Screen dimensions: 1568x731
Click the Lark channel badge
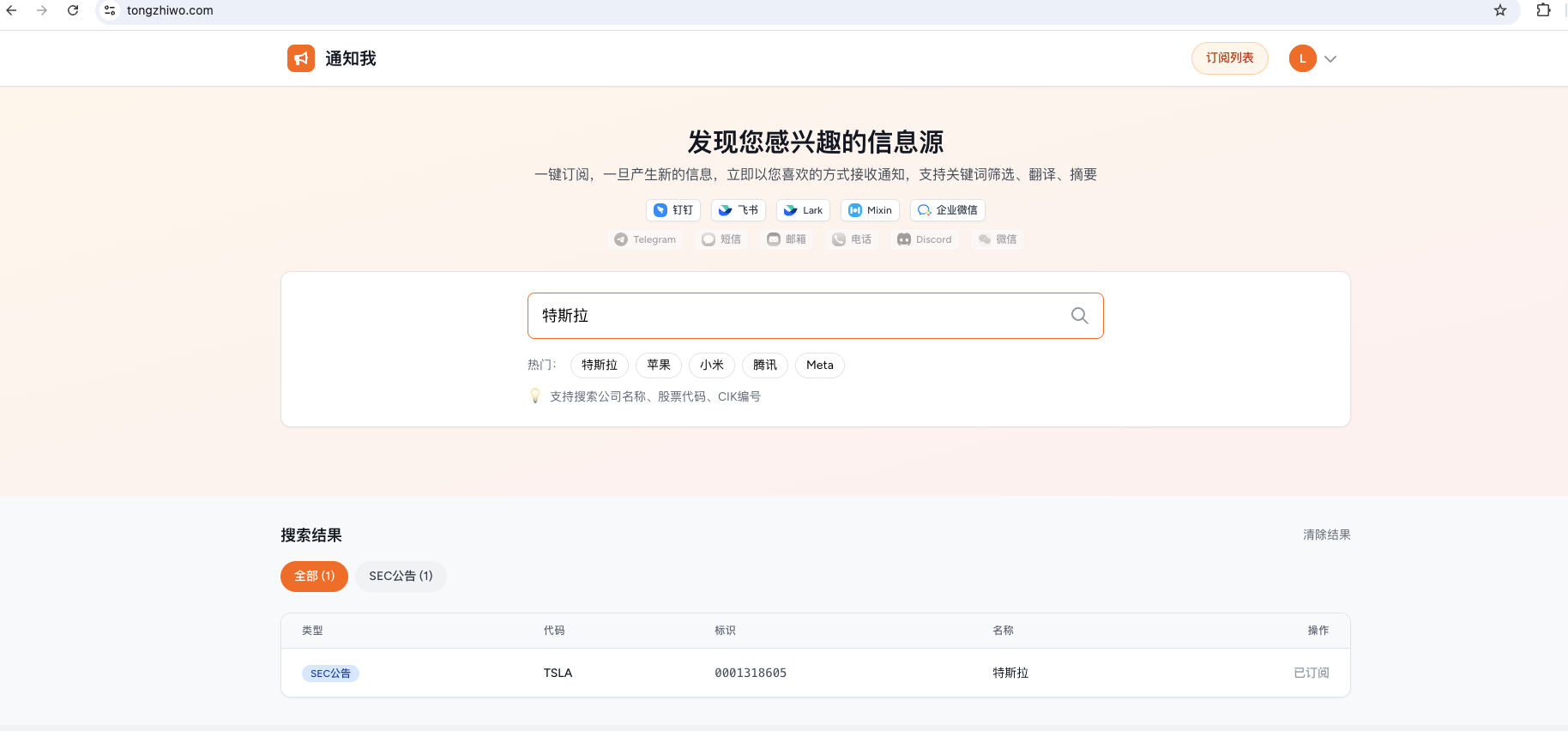point(804,210)
